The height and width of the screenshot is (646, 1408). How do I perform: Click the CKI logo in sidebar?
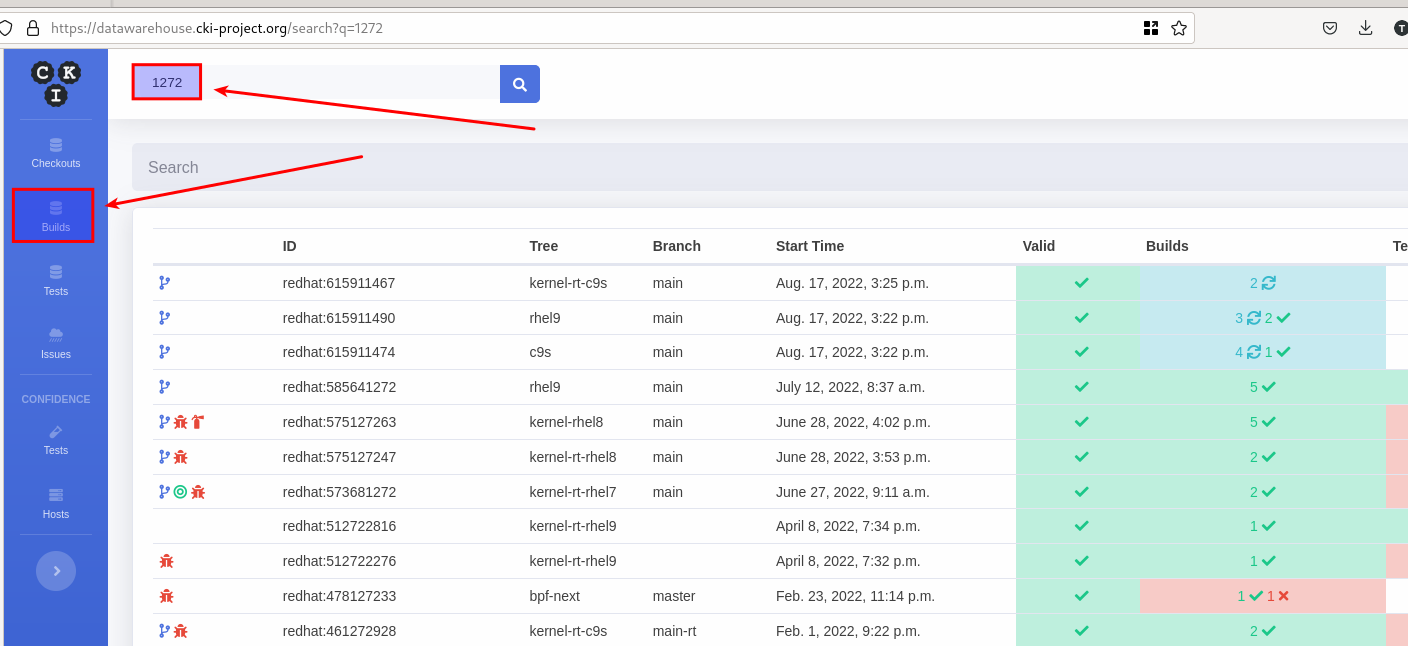pyautogui.click(x=56, y=83)
